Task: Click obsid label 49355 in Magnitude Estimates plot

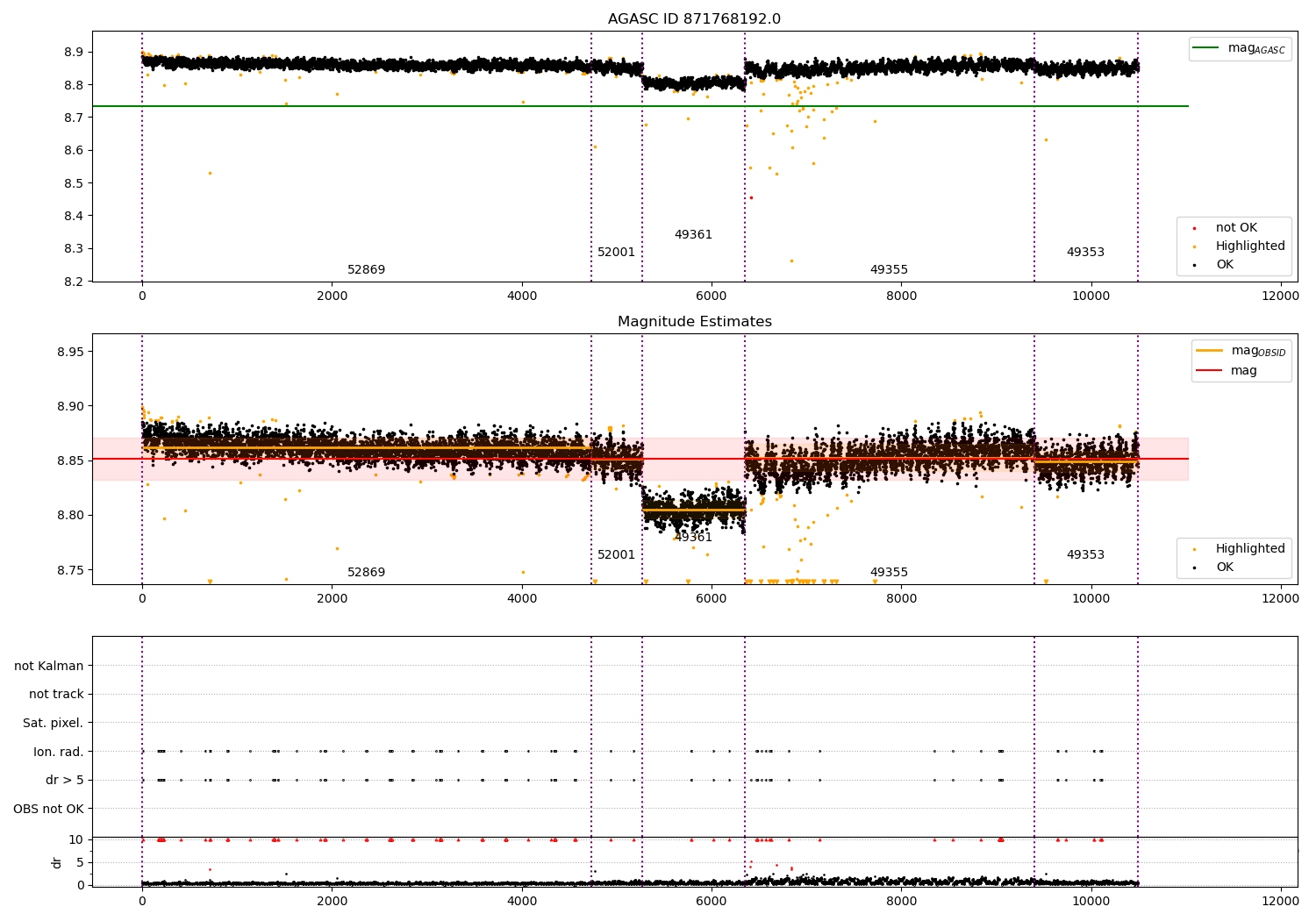Action: 889,573
